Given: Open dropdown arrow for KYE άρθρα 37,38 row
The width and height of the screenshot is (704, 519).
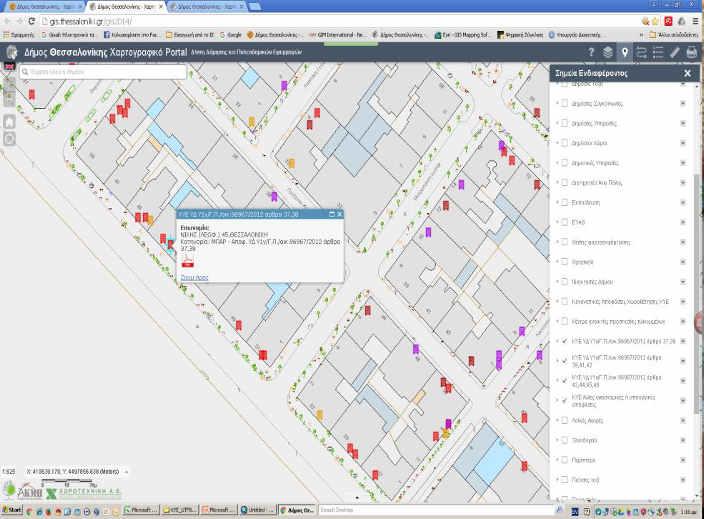Looking at the screenshot, I should pyautogui.click(x=683, y=341).
